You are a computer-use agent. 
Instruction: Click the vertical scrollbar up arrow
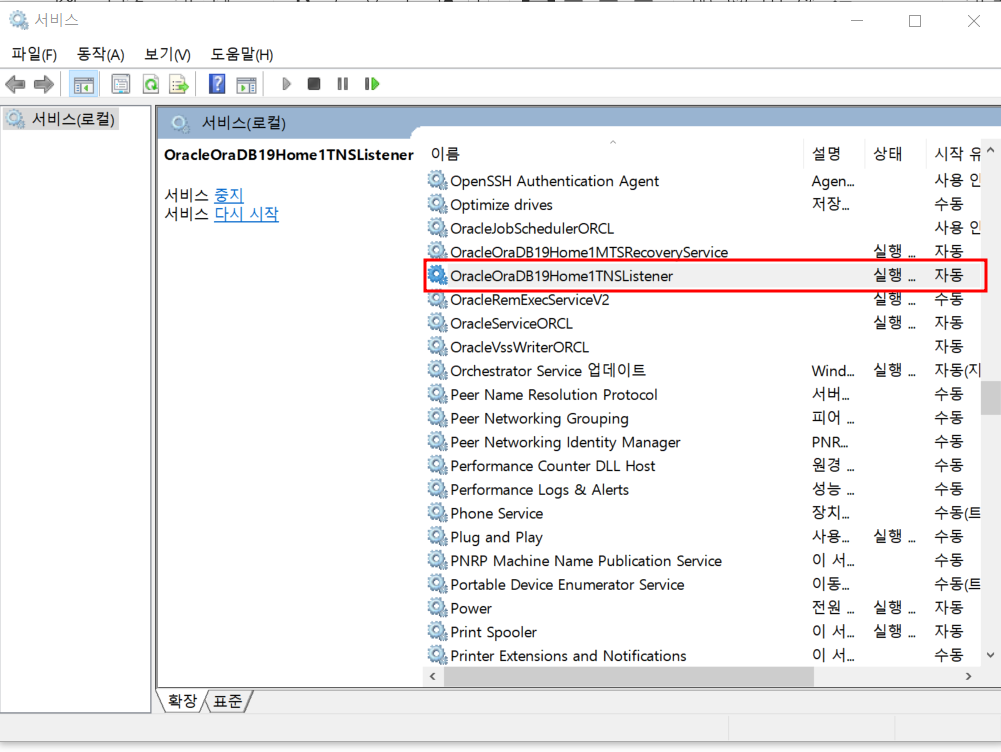[990, 151]
